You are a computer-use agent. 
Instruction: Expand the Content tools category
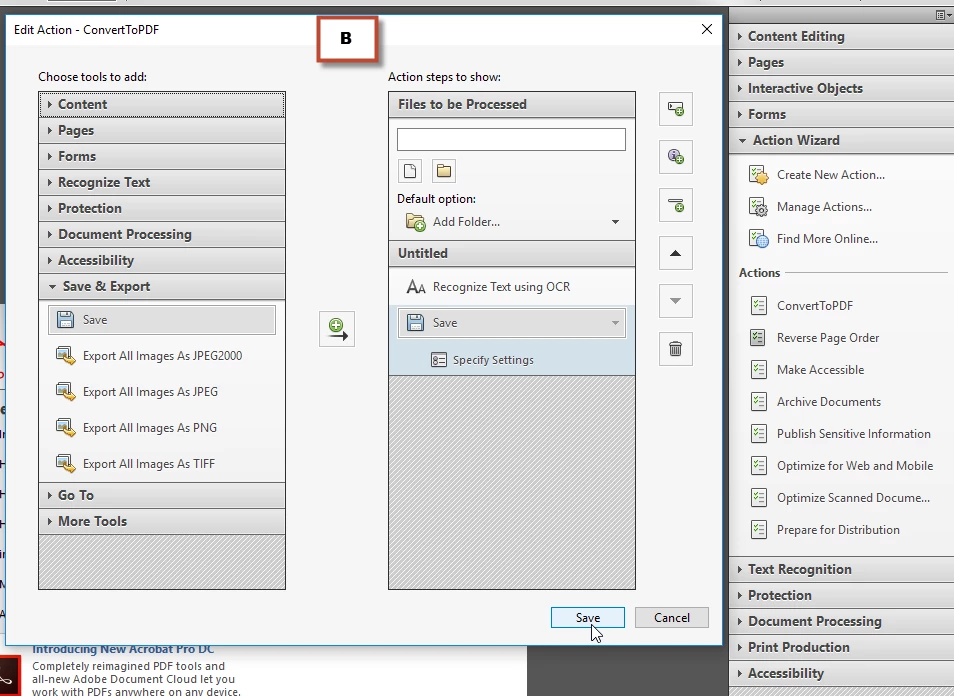(162, 104)
